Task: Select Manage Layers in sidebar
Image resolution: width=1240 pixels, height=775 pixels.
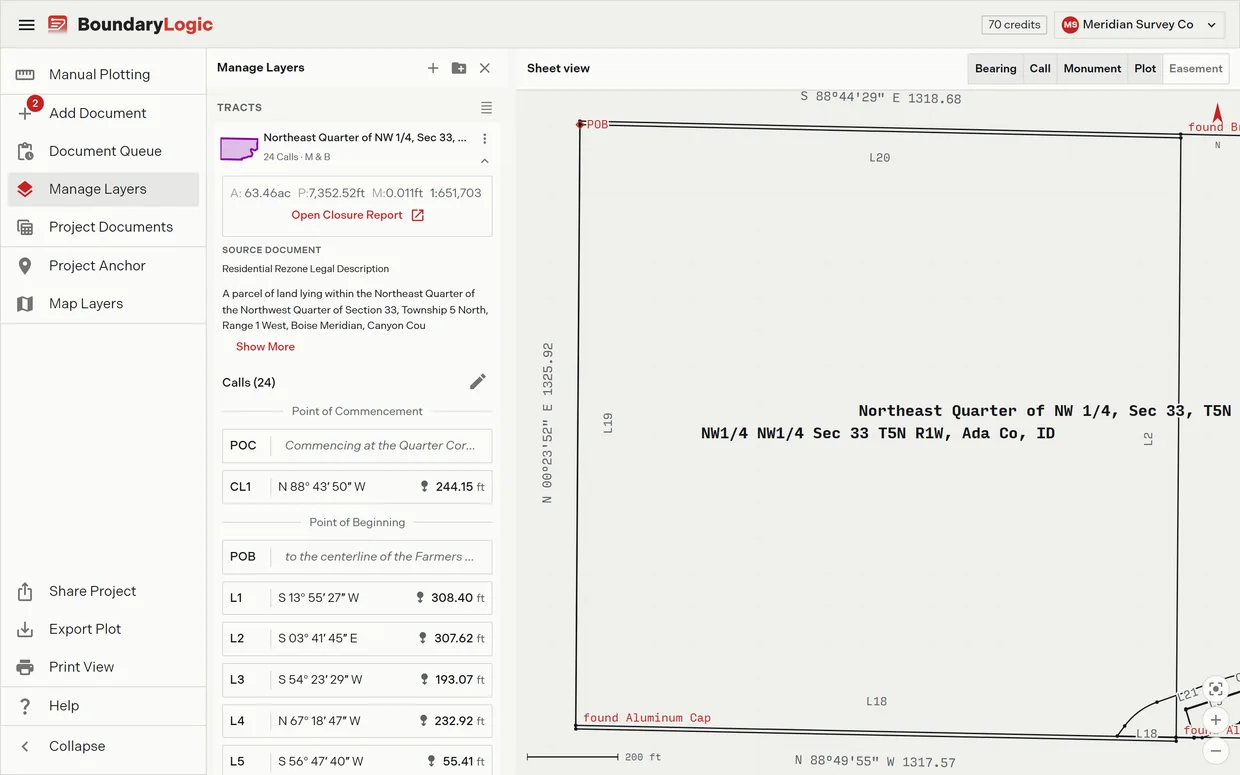Action: (x=103, y=189)
